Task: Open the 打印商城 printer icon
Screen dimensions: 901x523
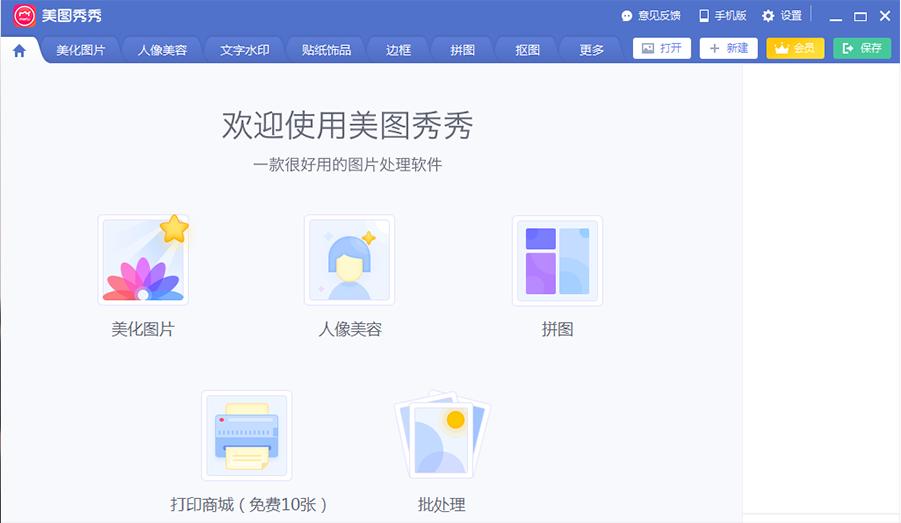Action: [247, 436]
